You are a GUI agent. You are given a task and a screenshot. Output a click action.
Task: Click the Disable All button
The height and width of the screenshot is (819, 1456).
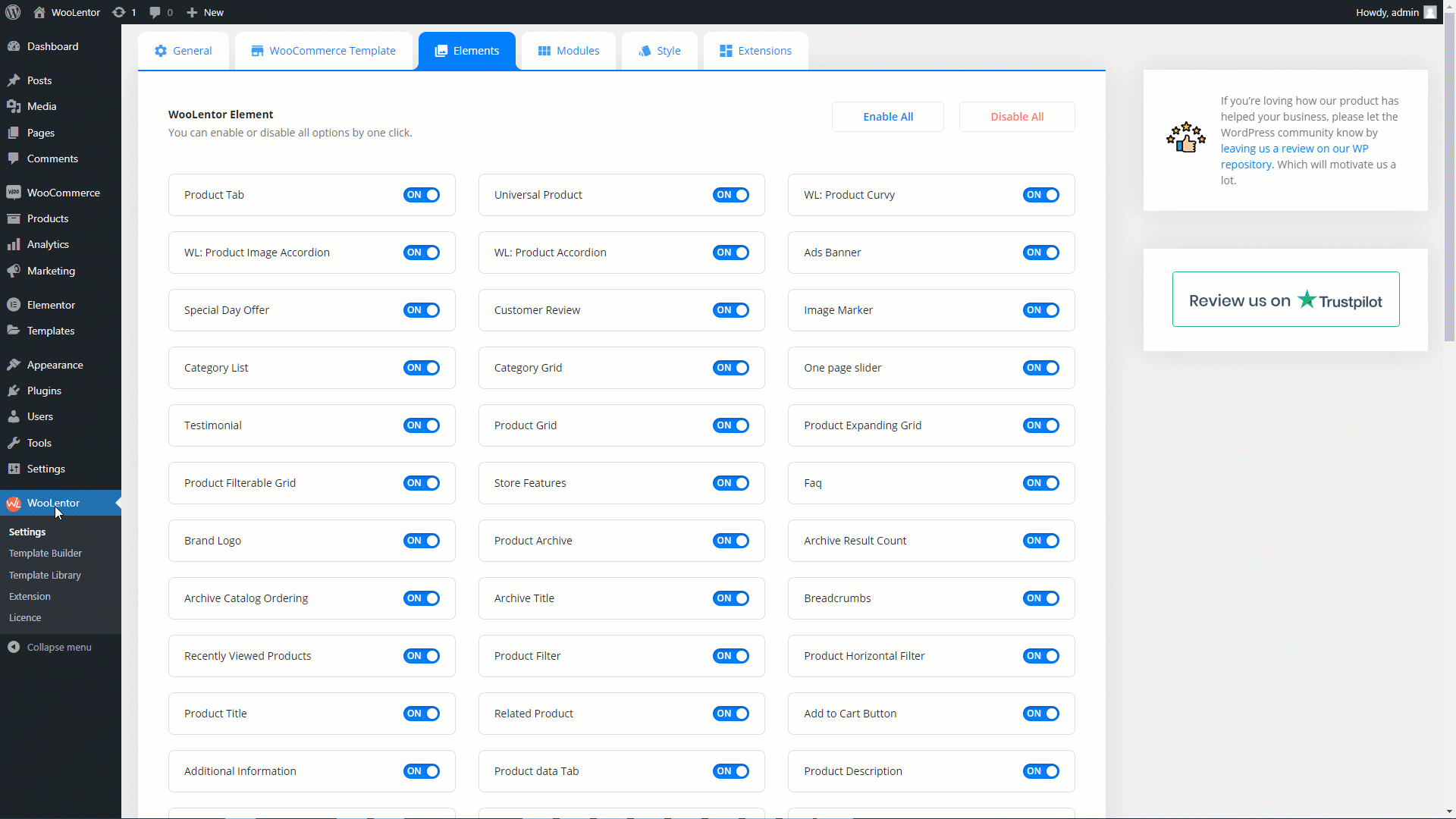[x=1017, y=116]
